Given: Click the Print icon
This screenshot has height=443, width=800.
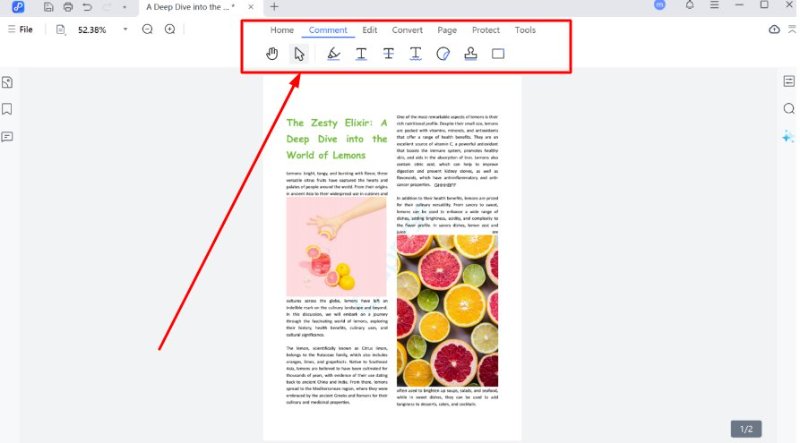Looking at the screenshot, I should 68,7.
